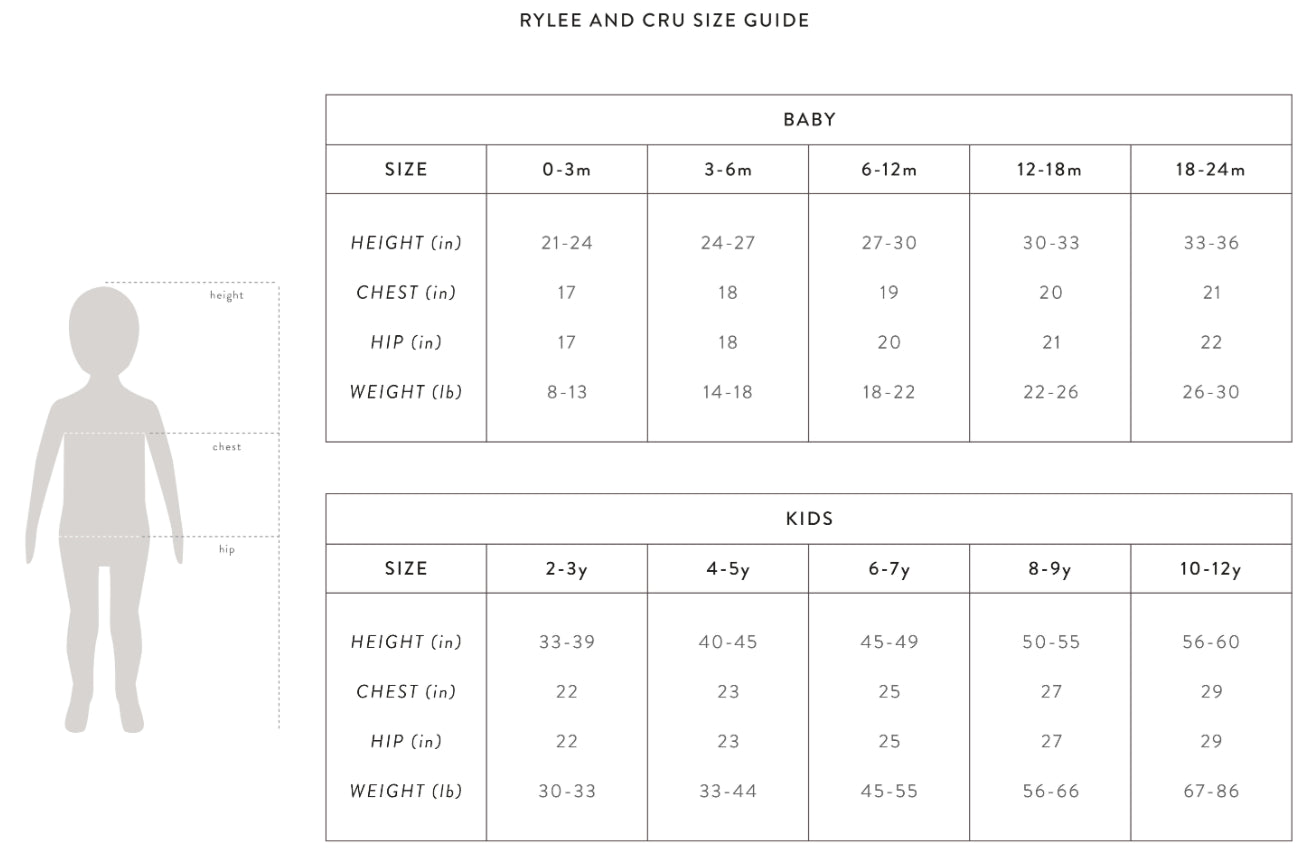Screen dimensions: 1314x862
Task: Click the baby 12-18m weight value 22-26
Action: (1050, 392)
